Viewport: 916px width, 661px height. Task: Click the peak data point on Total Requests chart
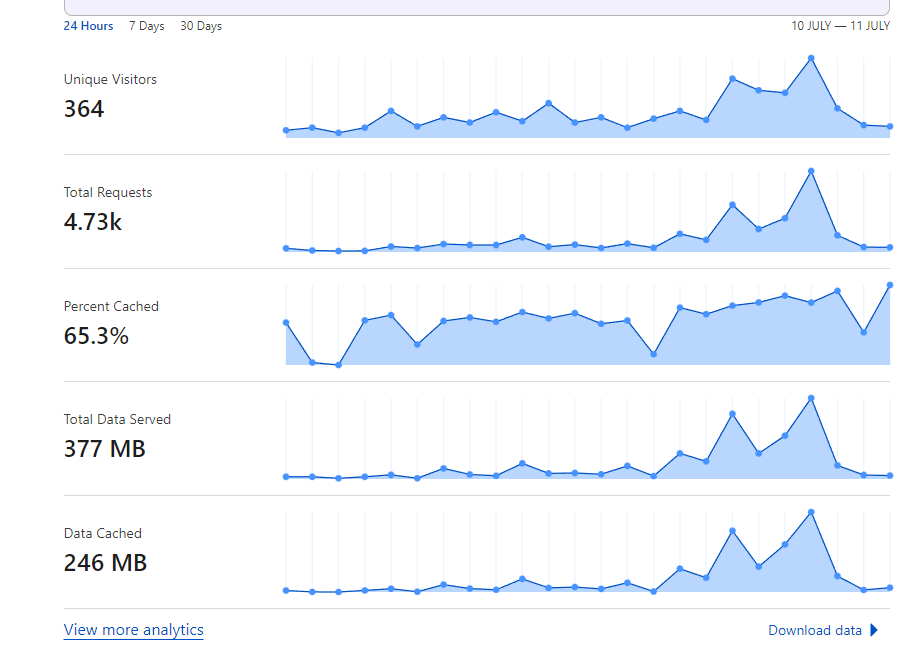[811, 171]
